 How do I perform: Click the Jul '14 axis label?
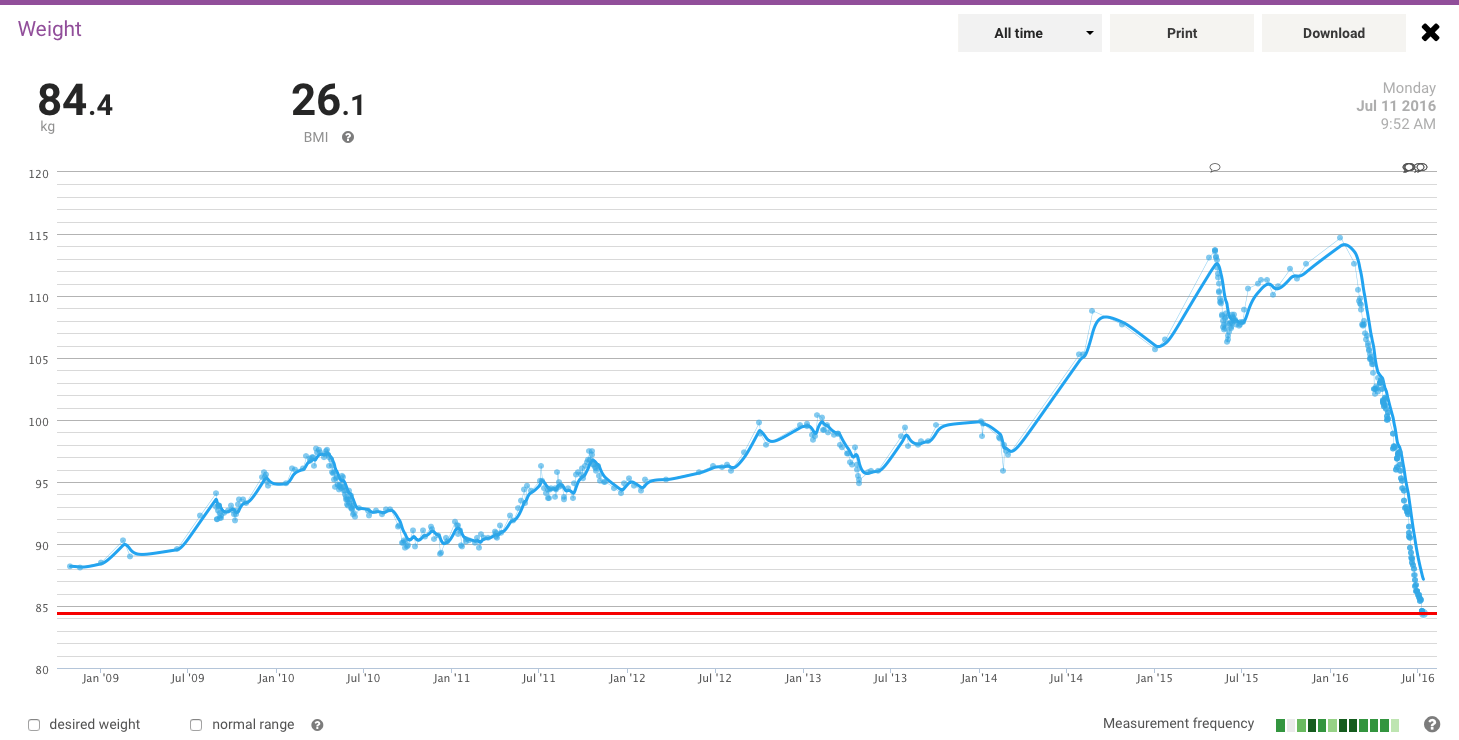(1066, 679)
